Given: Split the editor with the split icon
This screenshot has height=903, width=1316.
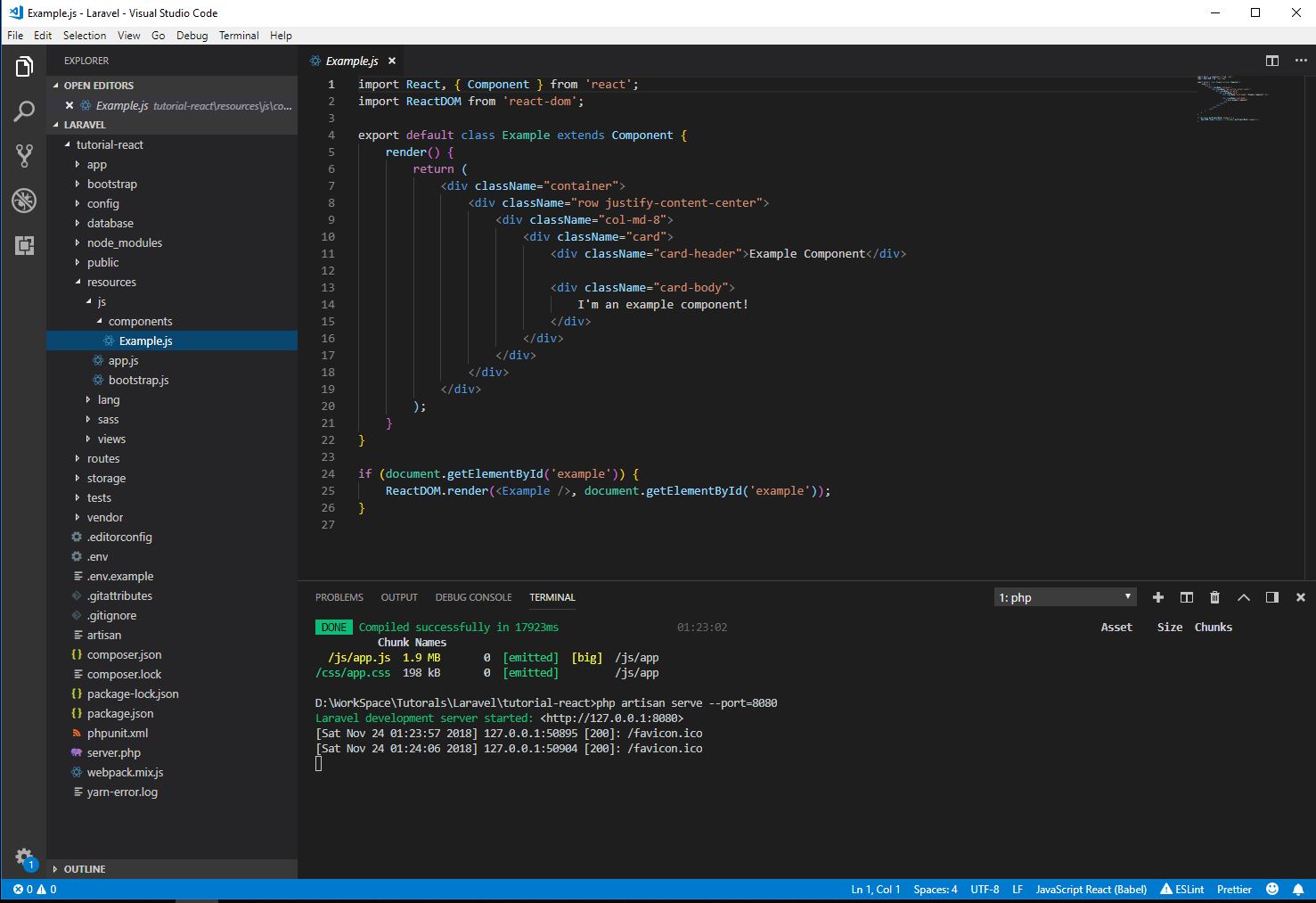Looking at the screenshot, I should pyautogui.click(x=1271, y=61).
